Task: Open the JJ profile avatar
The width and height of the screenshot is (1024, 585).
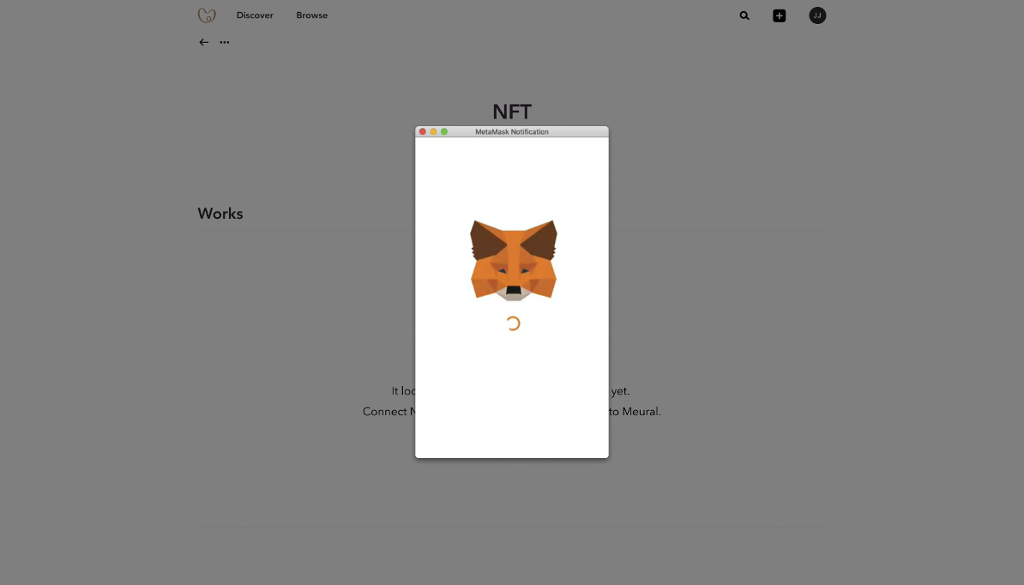Action: (x=817, y=16)
